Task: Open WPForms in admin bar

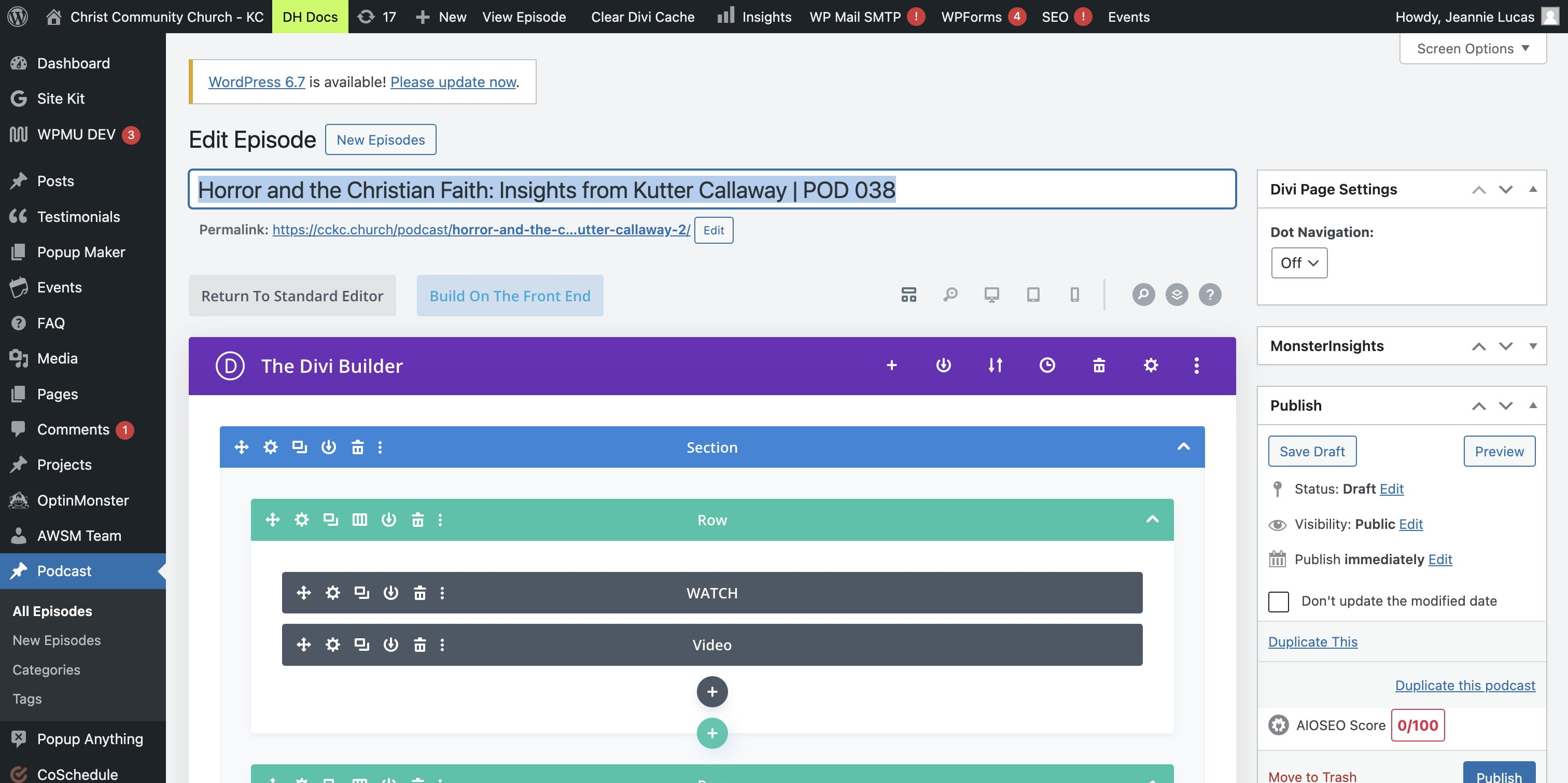Action: [983, 17]
